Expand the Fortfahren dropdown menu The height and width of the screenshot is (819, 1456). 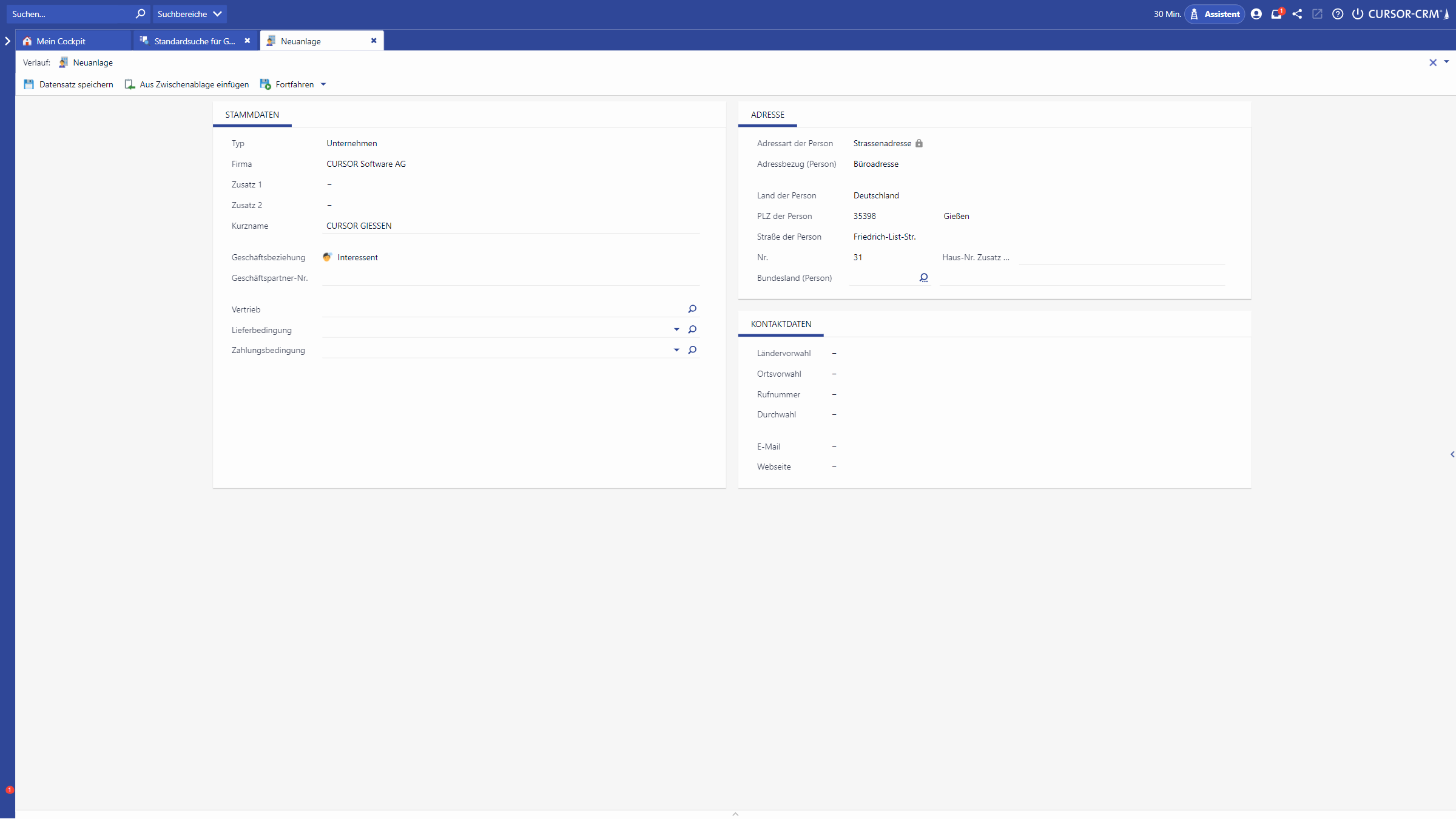click(323, 84)
